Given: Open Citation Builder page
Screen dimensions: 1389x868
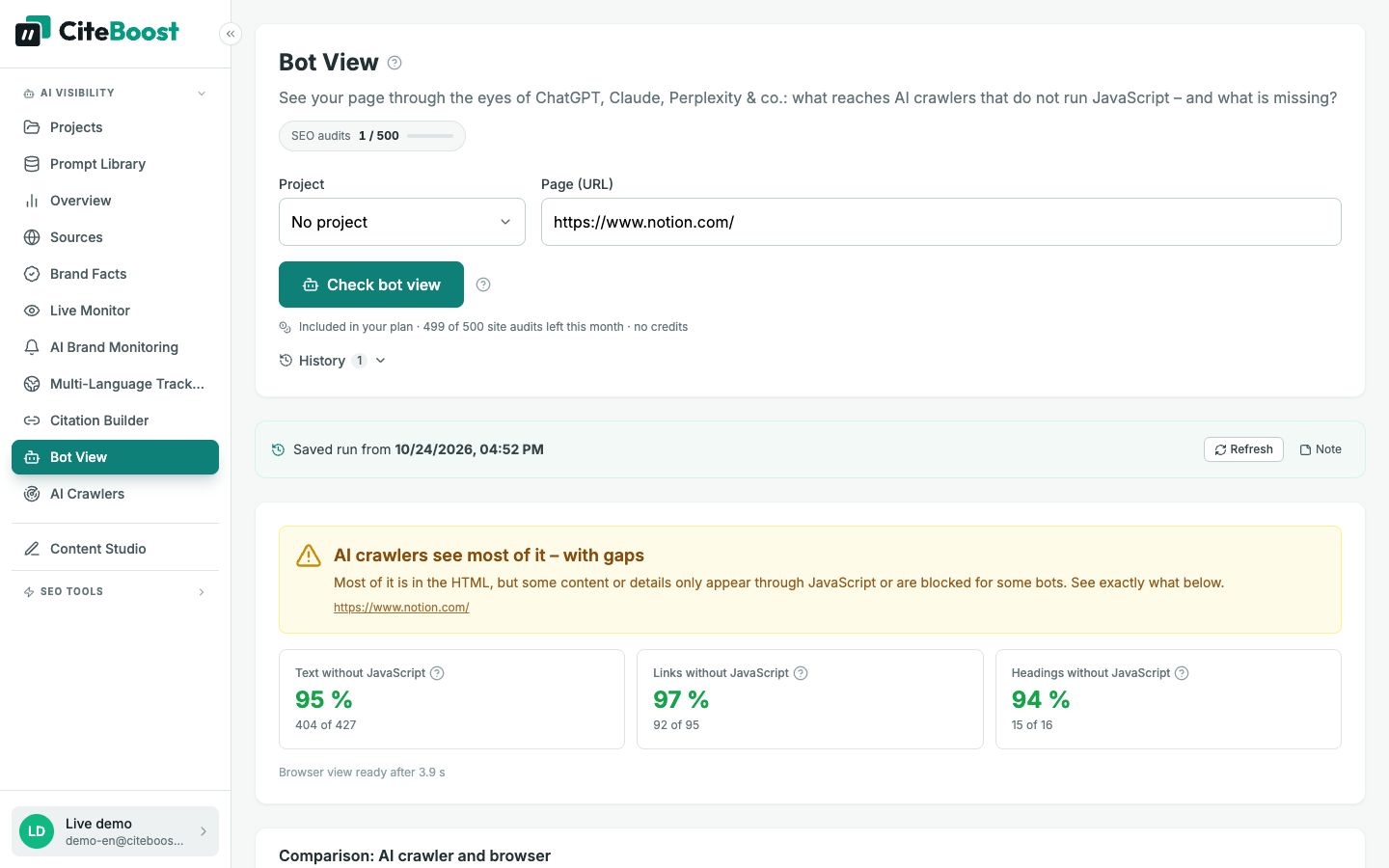Looking at the screenshot, I should (115, 420).
